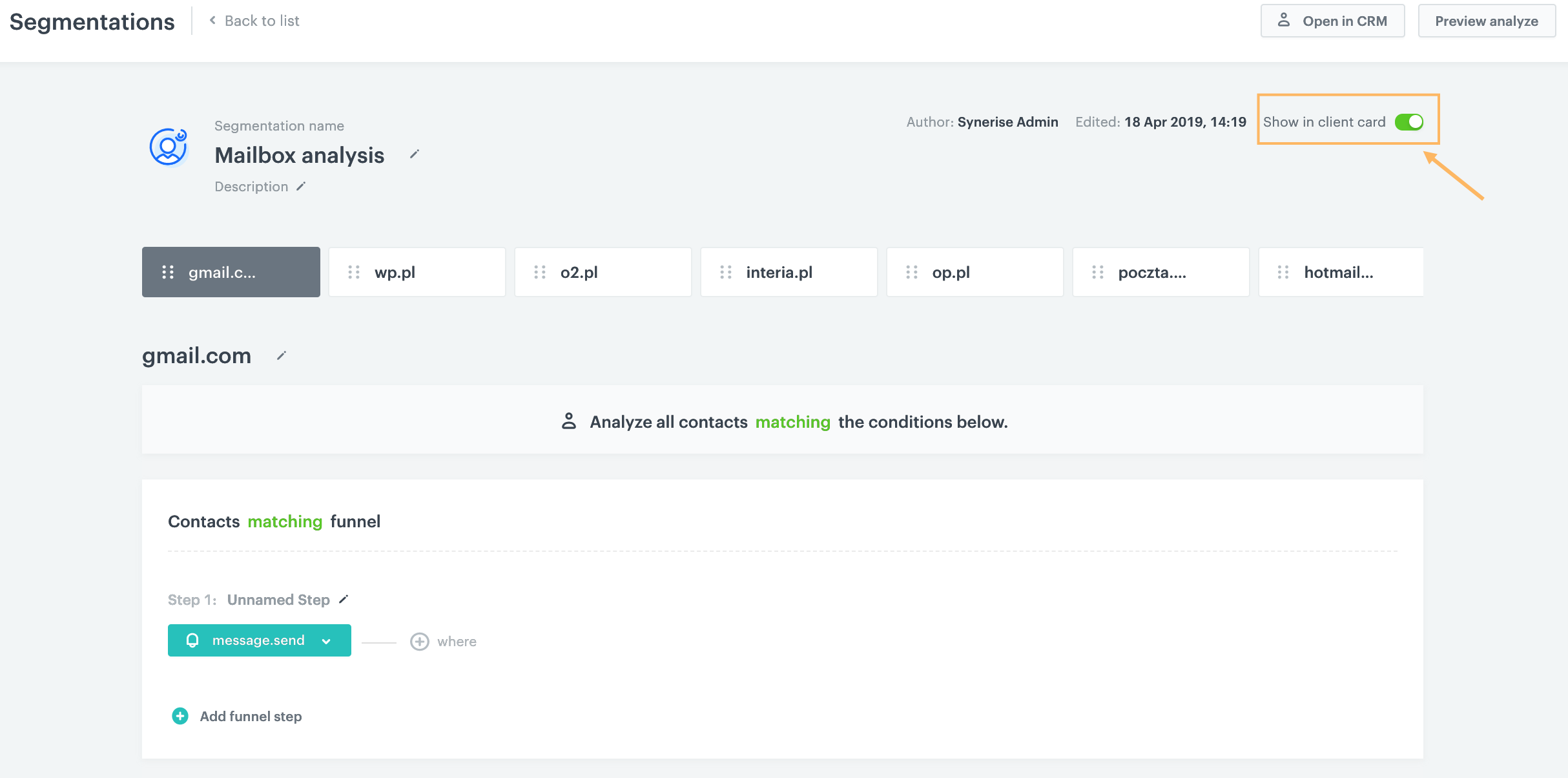Viewport: 1568px width, 778px height.
Task: Click the bell icon on message.send
Action: click(192, 640)
